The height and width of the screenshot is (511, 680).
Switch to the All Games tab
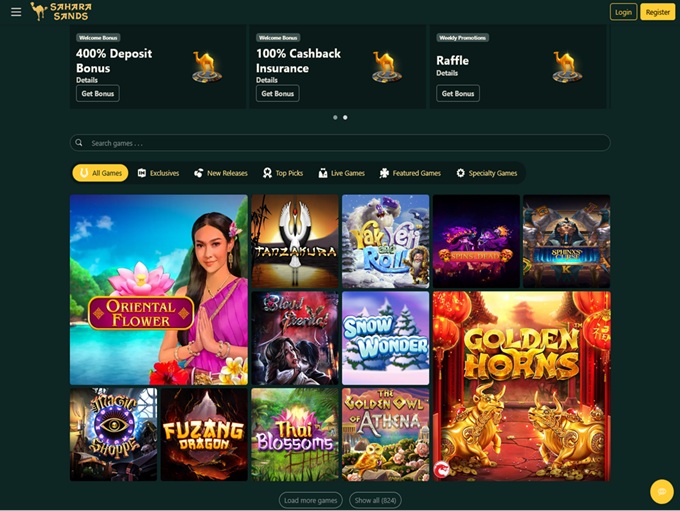[x=100, y=173]
